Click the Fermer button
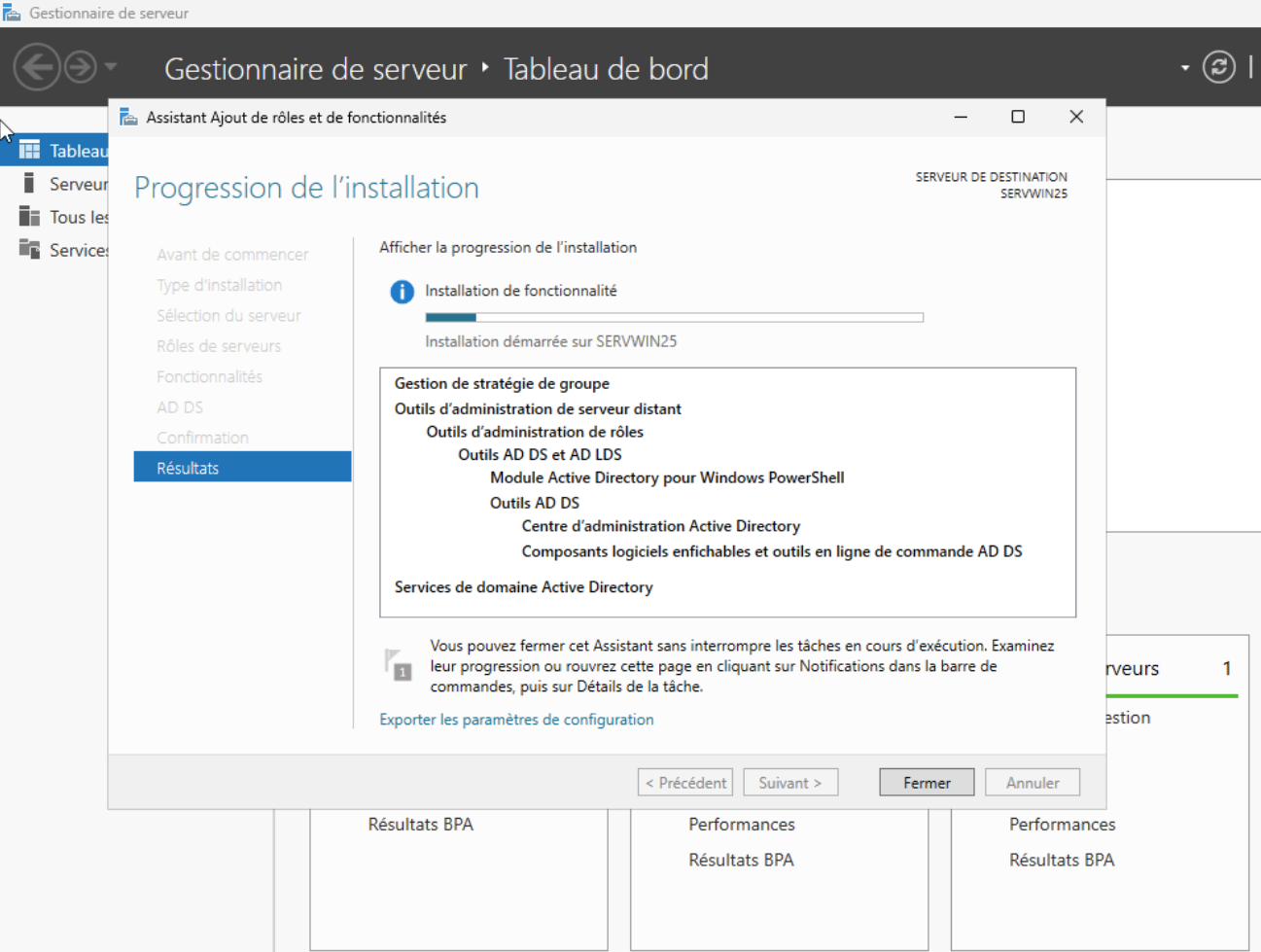Screen dimensions: 1261x952 click(926, 783)
